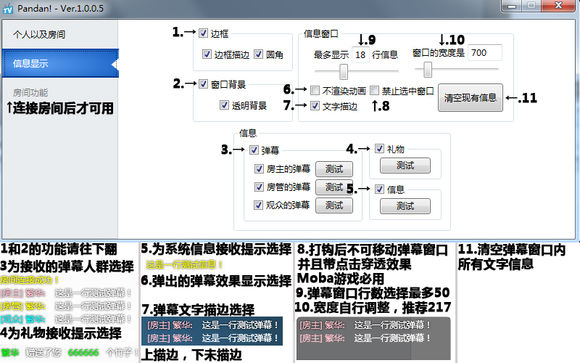Toggle the 边框描边 checkbox
This screenshot has width=580, height=363.
pyautogui.click(x=207, y=54)
